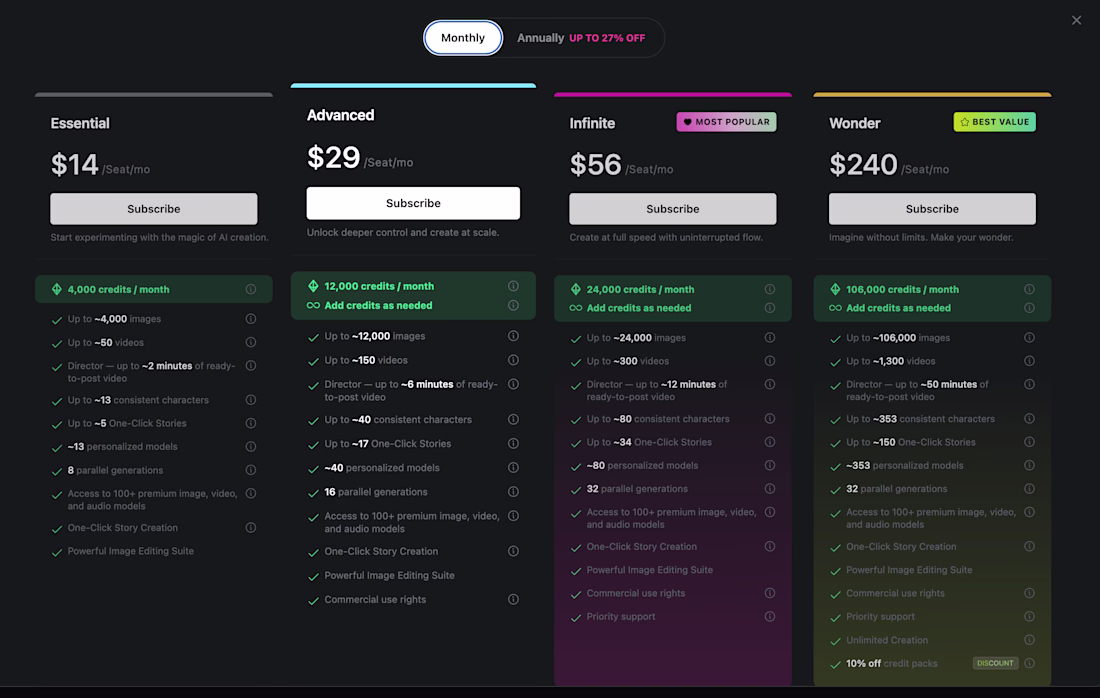
Task: Open info for Director ~2 minutes
Action: point(250,365)
